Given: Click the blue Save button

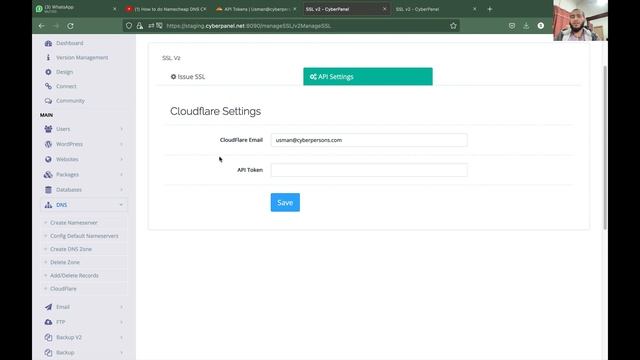Looking at the screenshot, I should click(x=285, y=202).
